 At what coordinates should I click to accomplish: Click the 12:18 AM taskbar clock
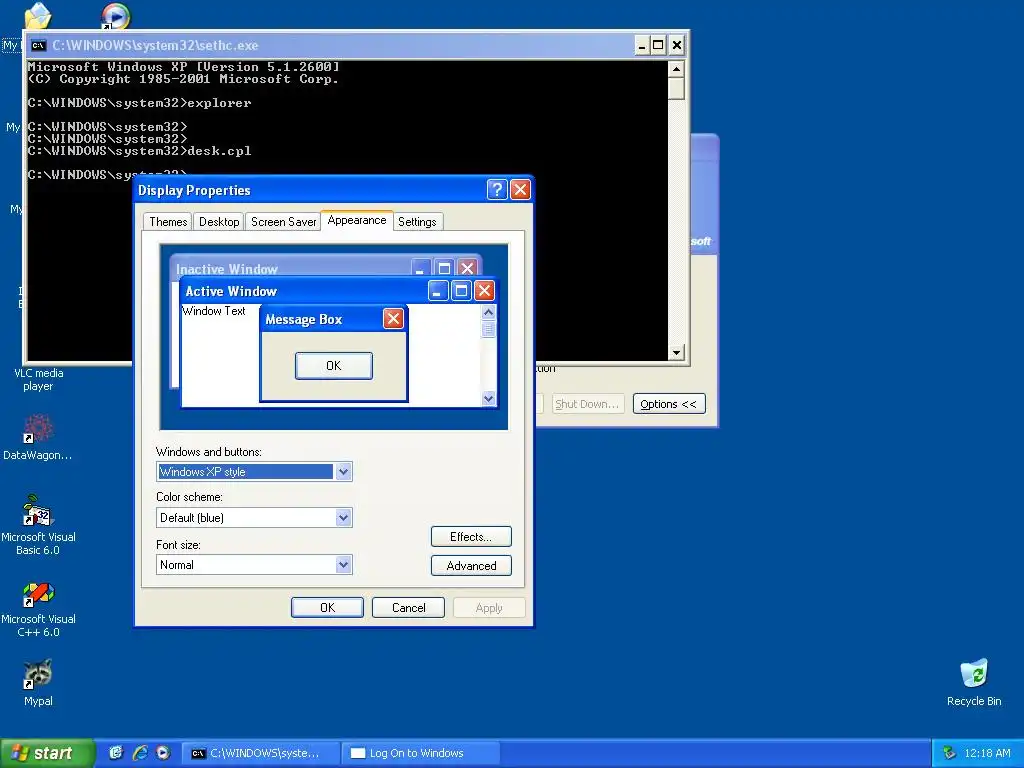pos(987,753)
